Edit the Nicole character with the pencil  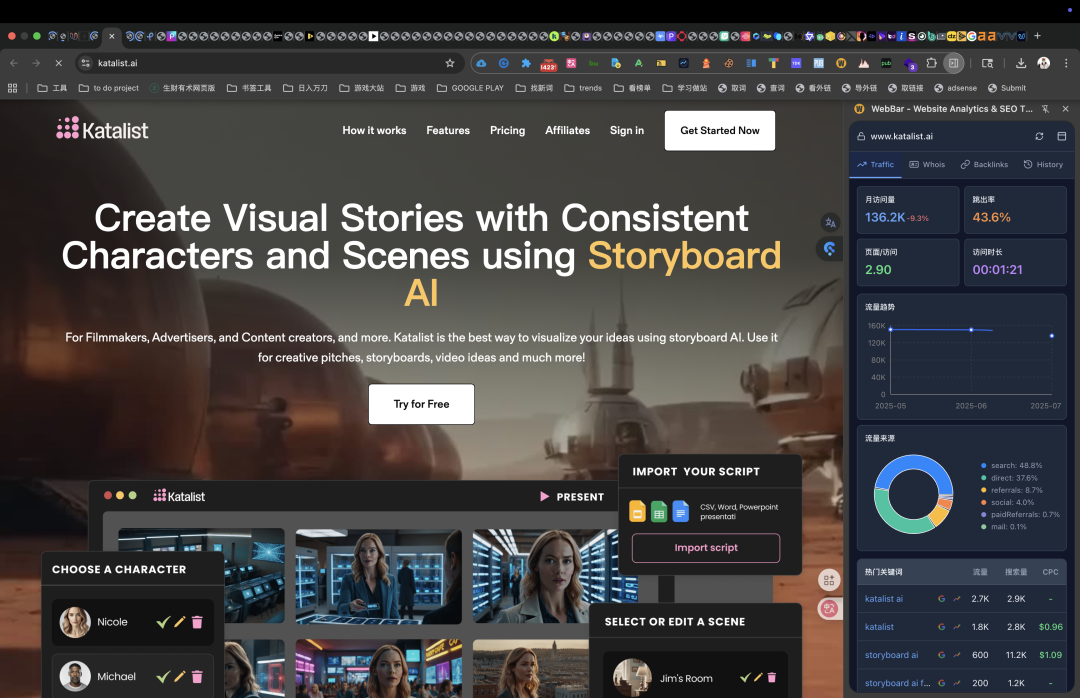180,622
